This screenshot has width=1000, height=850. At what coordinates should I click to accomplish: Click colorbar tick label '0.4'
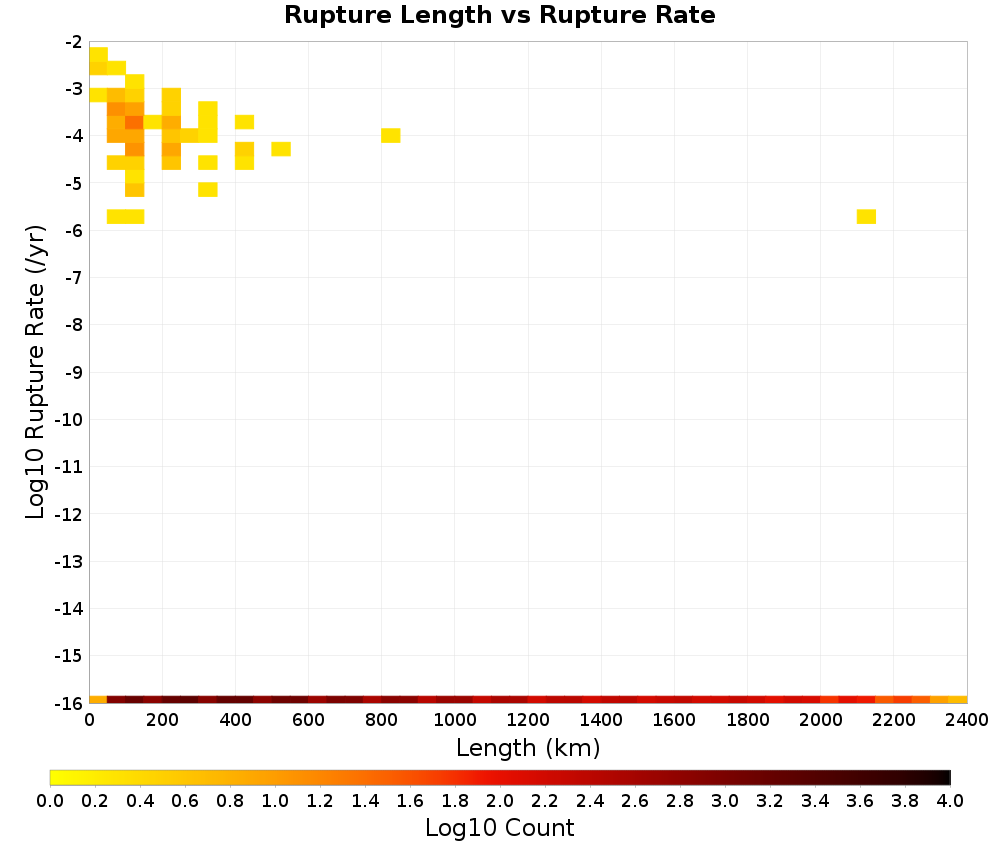[x=140, y=800]
